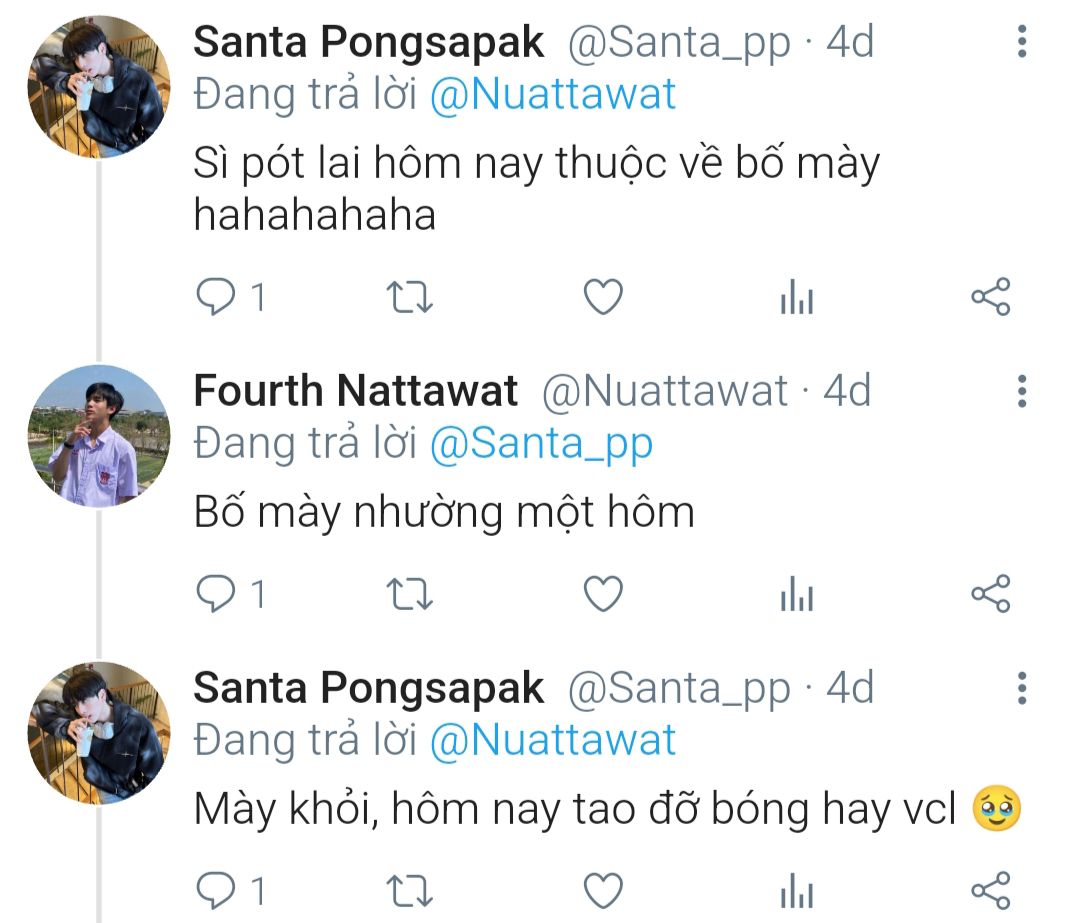This screenshot has width=1080, height=923.
Task: Like the last tweet with crying emoji
Action: coord(603,890)
